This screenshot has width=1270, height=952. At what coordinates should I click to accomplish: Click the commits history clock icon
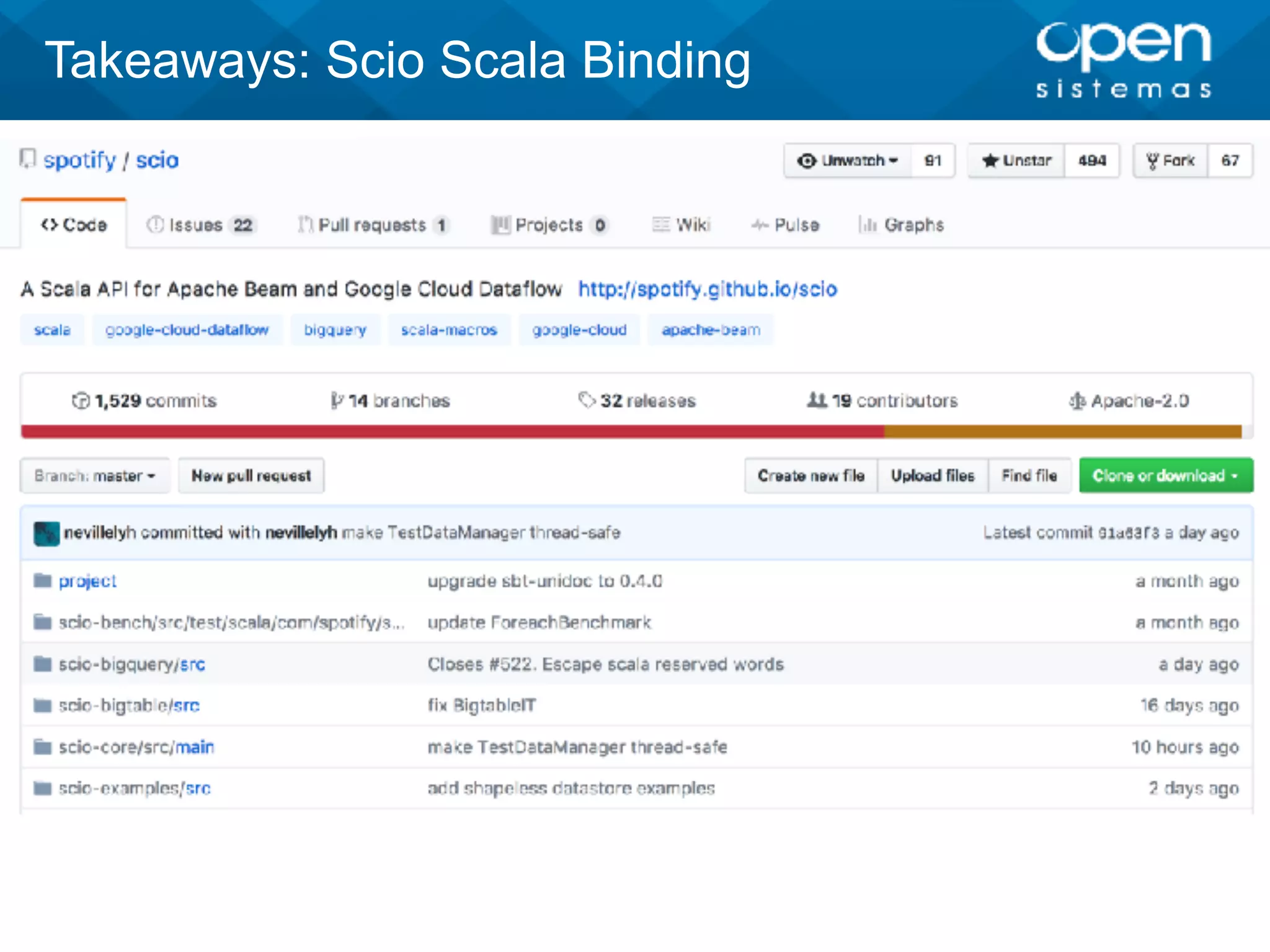coord(81,401)
